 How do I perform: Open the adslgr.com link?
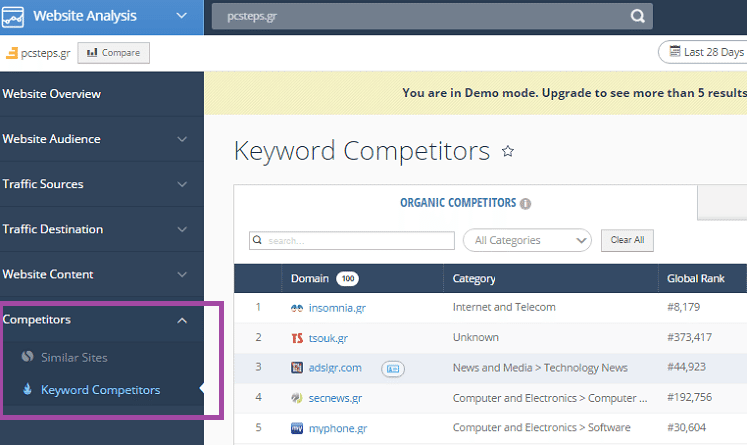click(335, 368)
